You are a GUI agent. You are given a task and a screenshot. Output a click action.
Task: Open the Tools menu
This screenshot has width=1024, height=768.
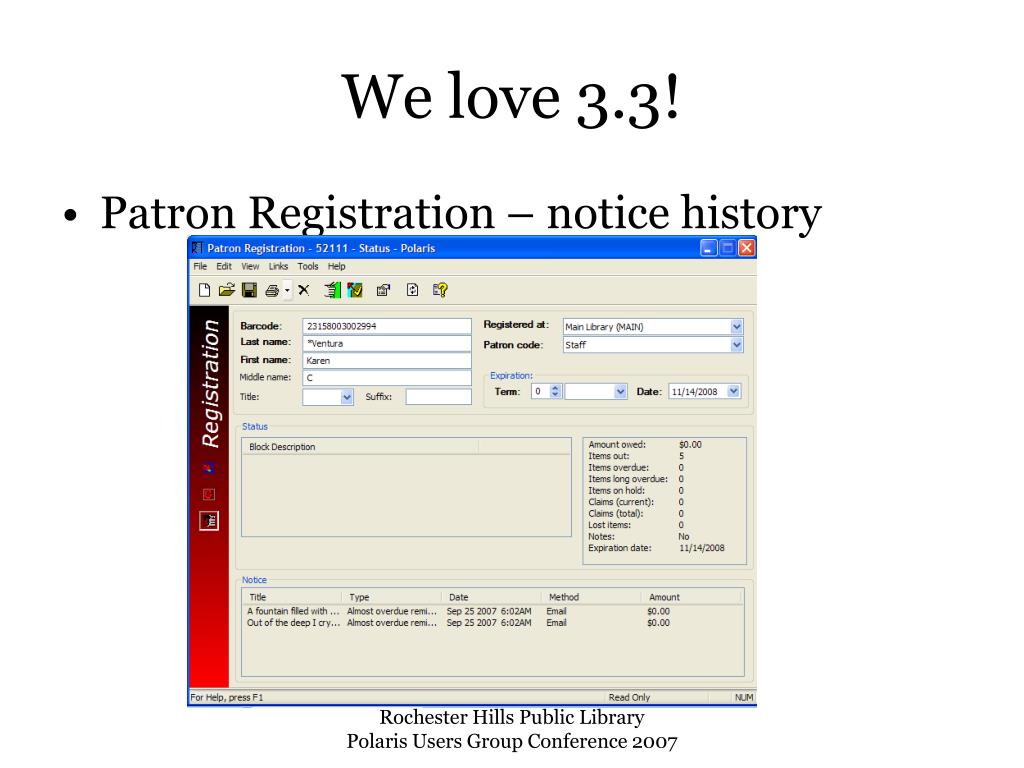(308, 266)
